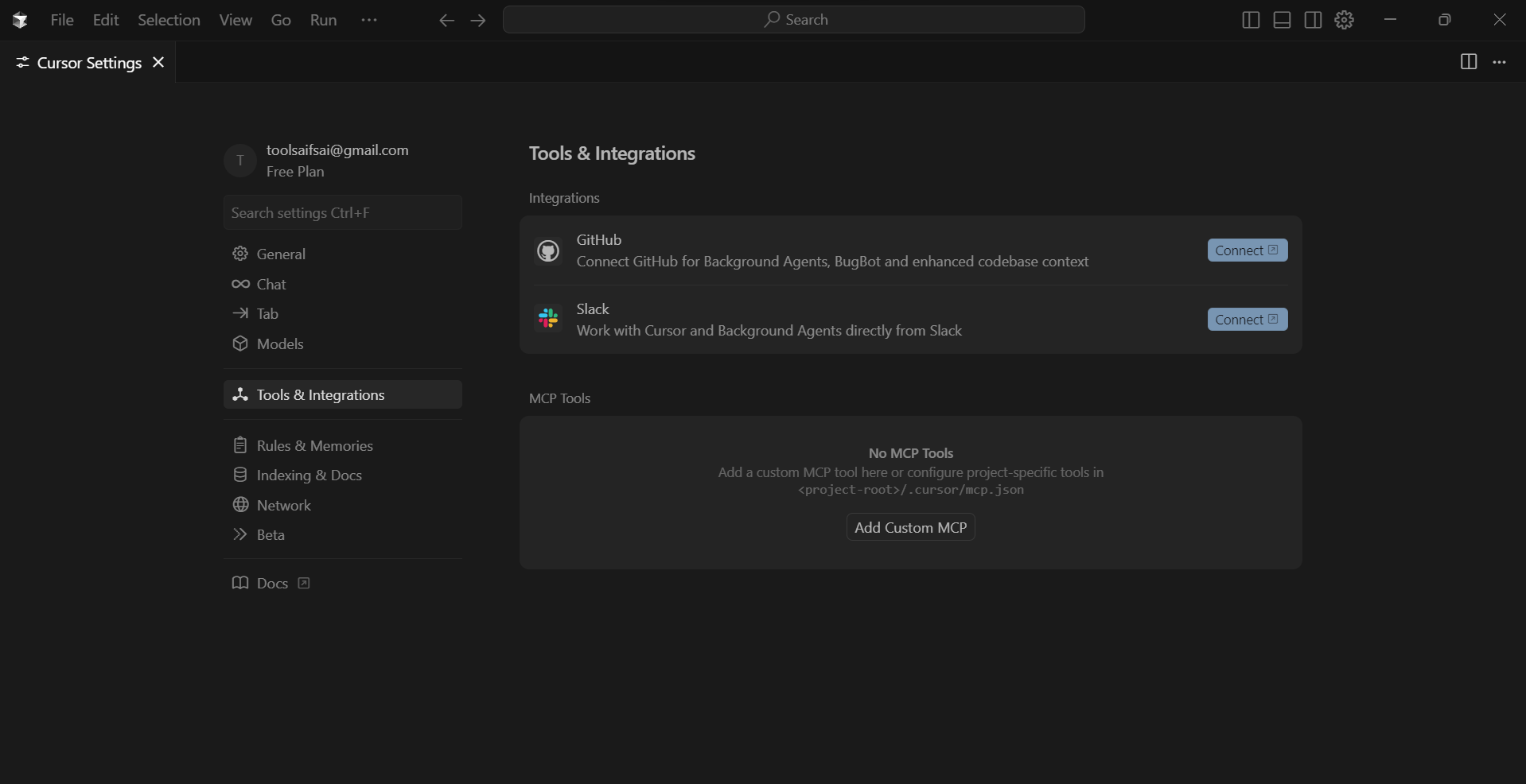Click the Docs external link icon
Screen dimensions: 1526x784
303,583
